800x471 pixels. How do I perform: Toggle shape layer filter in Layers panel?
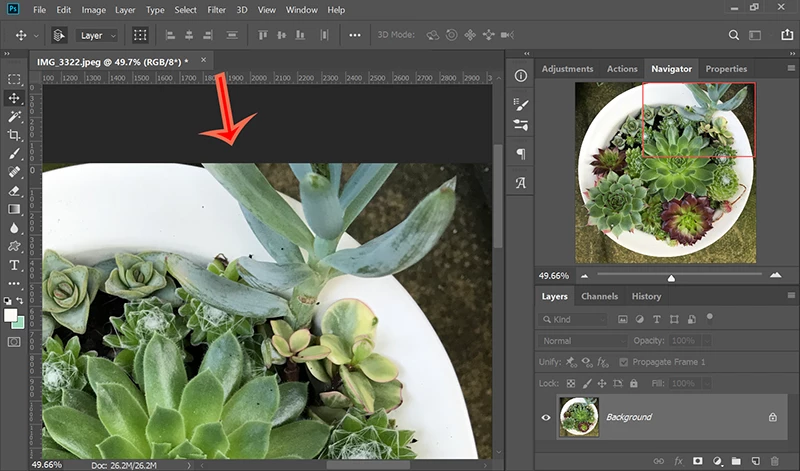[674, 319]
